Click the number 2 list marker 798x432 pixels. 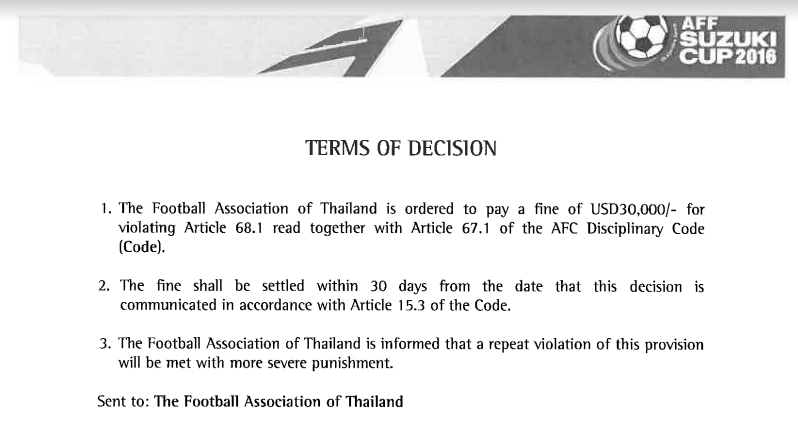[104, 286]
